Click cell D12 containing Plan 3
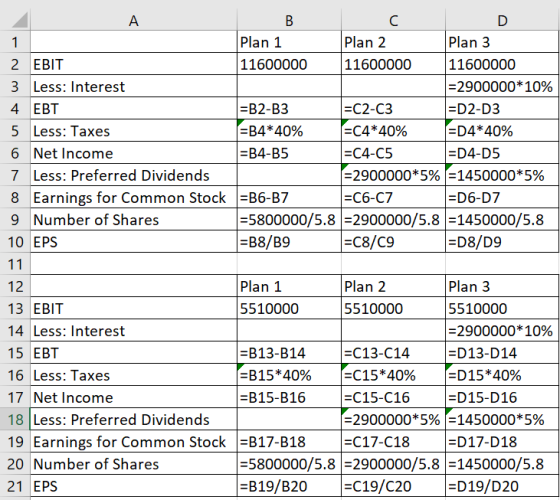The image size is (560, 500). coord(502,286)
